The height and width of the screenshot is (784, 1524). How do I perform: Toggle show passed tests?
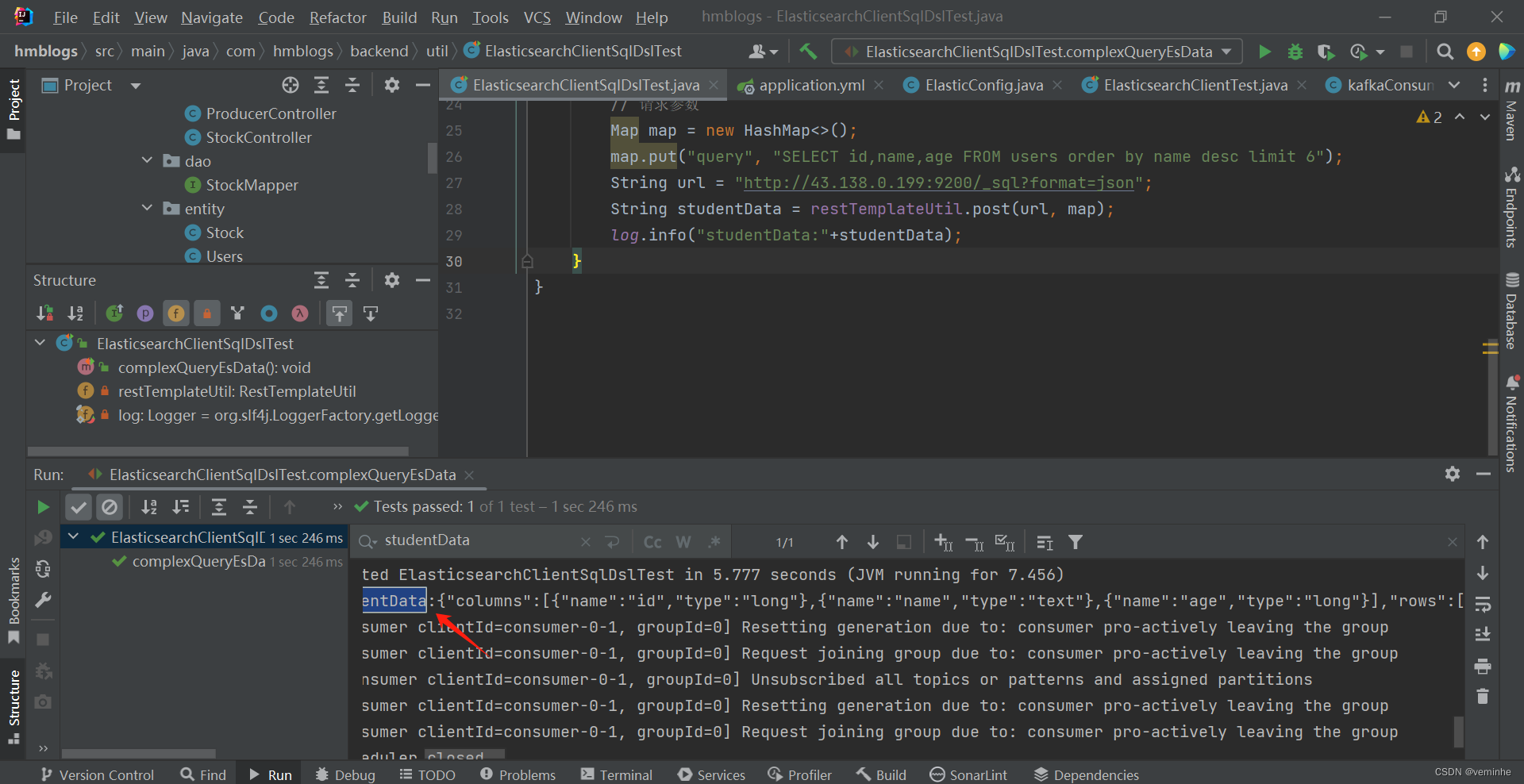point(79,506)
